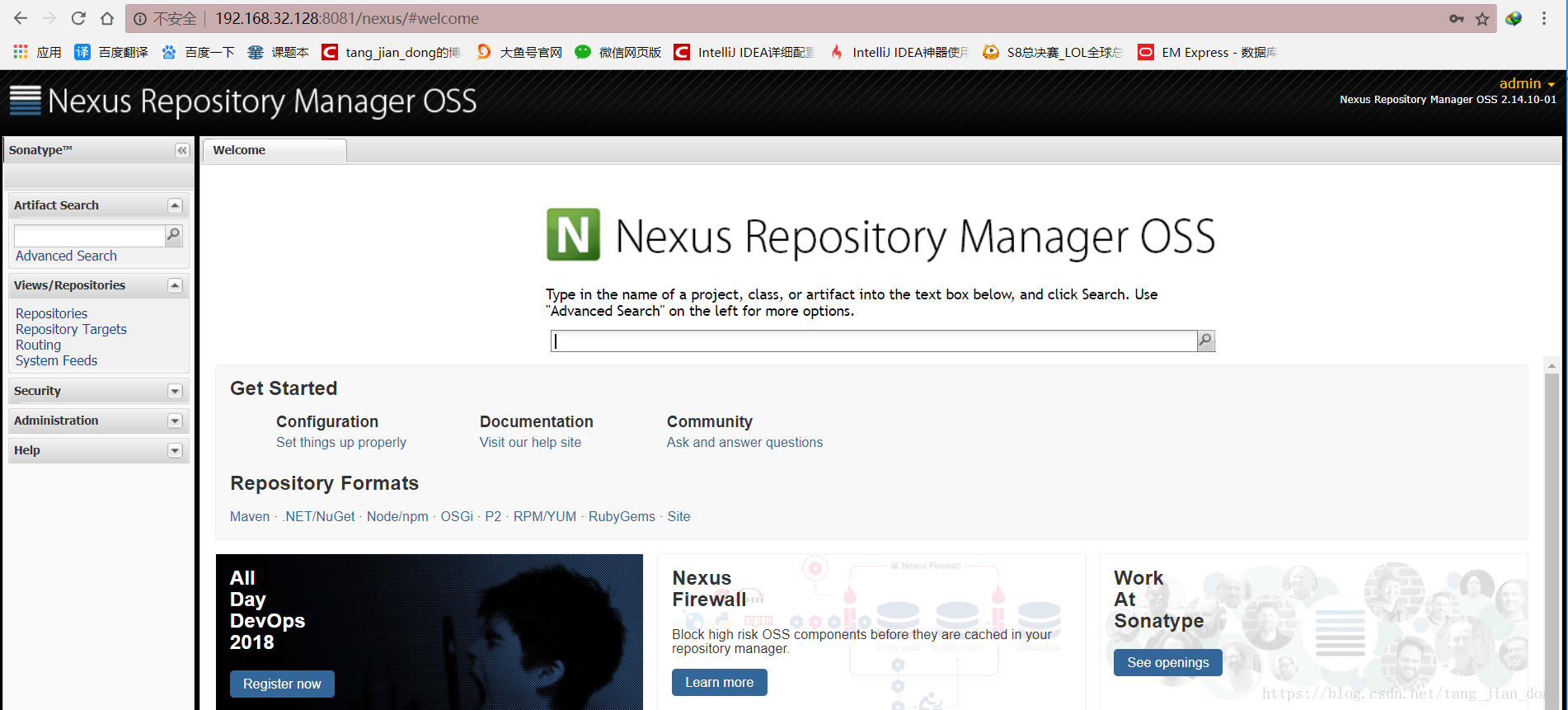
Task: Click the Learn more button
Action: [719, 682]
